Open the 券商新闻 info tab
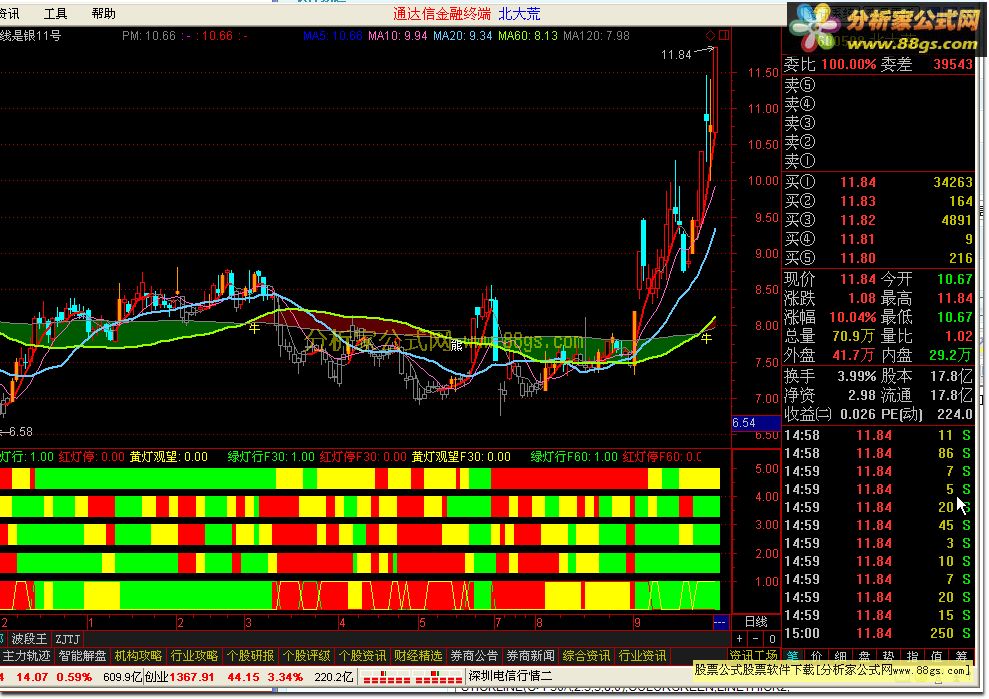The image size is (989, 699). (530, 656)
